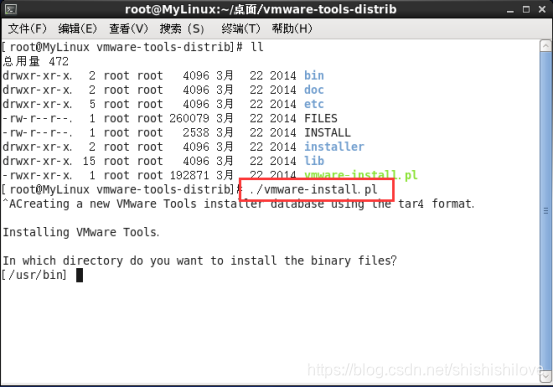Click the 'FILES' file name
The width and height of the screenshot is (554, 388).
tap(321, 118)
